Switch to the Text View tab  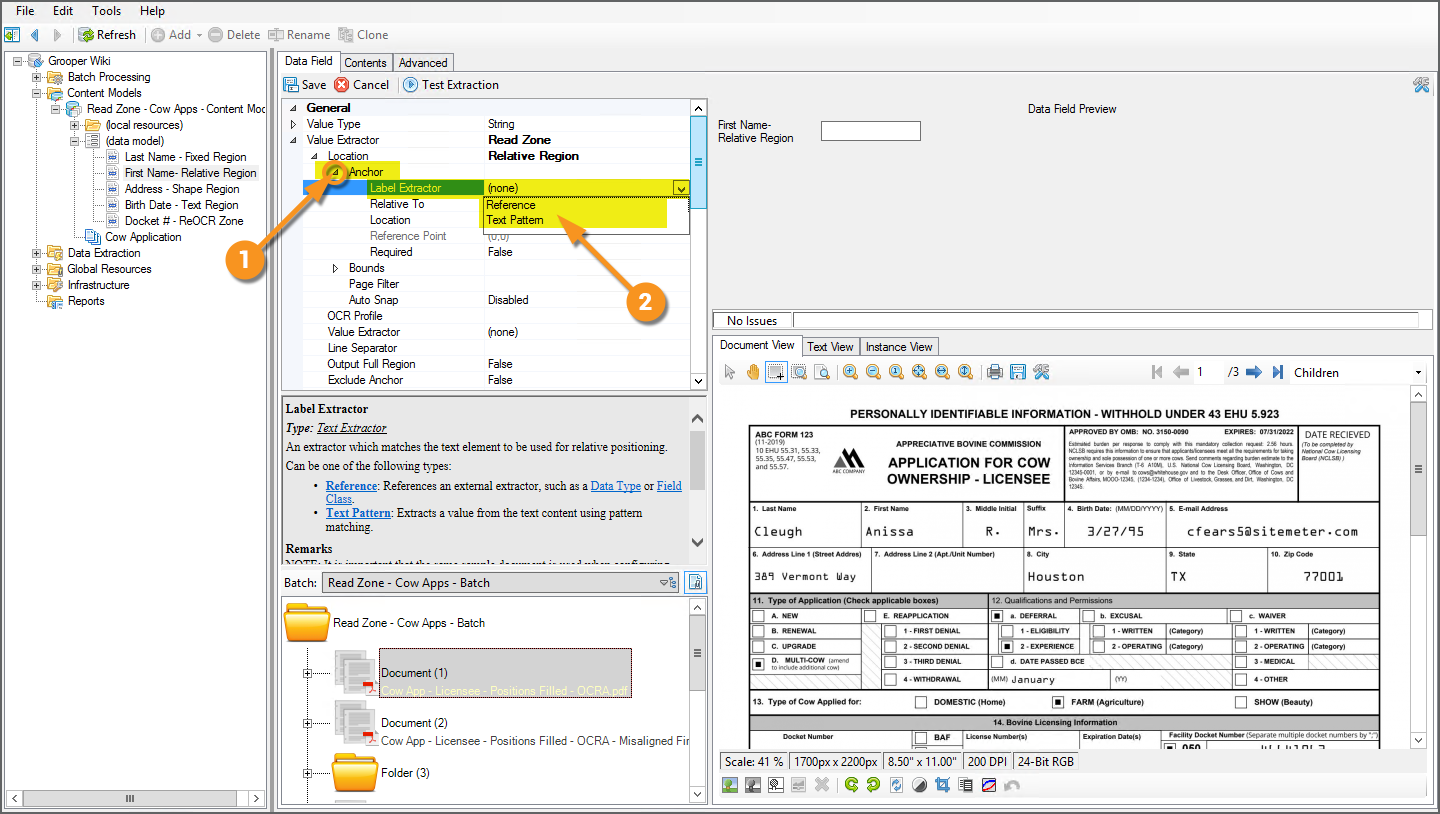(x=830, y=347)
